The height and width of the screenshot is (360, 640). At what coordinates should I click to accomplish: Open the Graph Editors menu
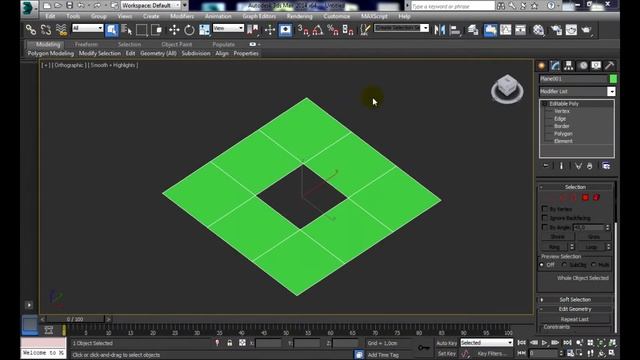click(259, 16)
